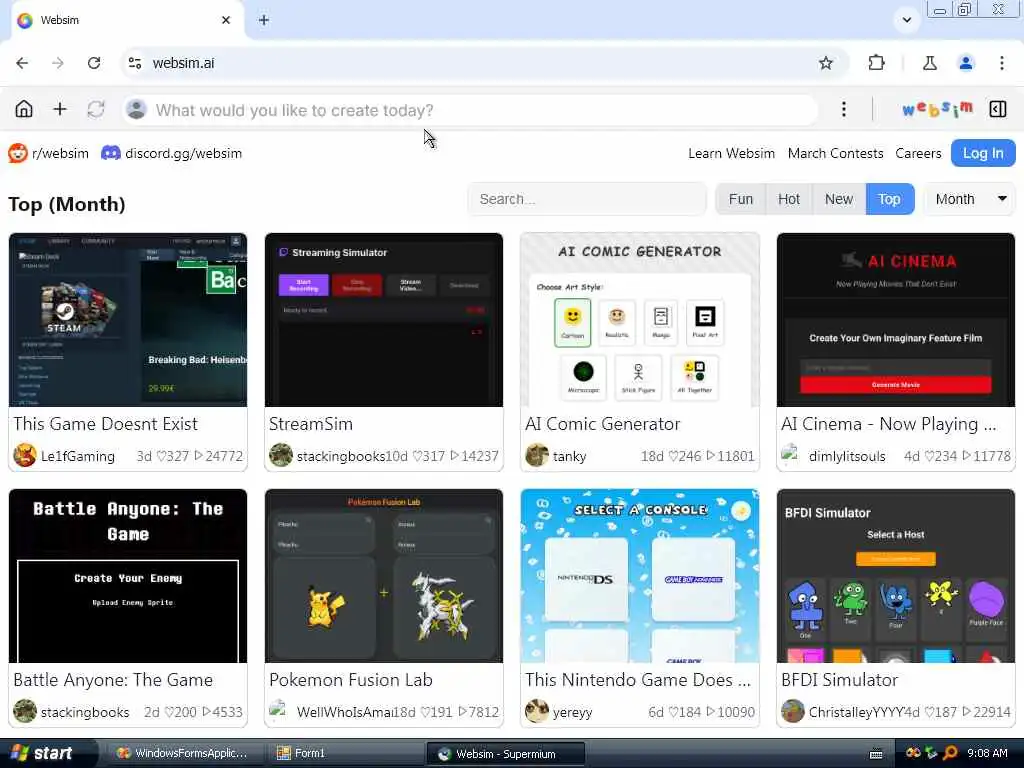This screenshot has height=768, width=1024.
Task: Open the extensions puzzle icon
Action: click(876, 63)
